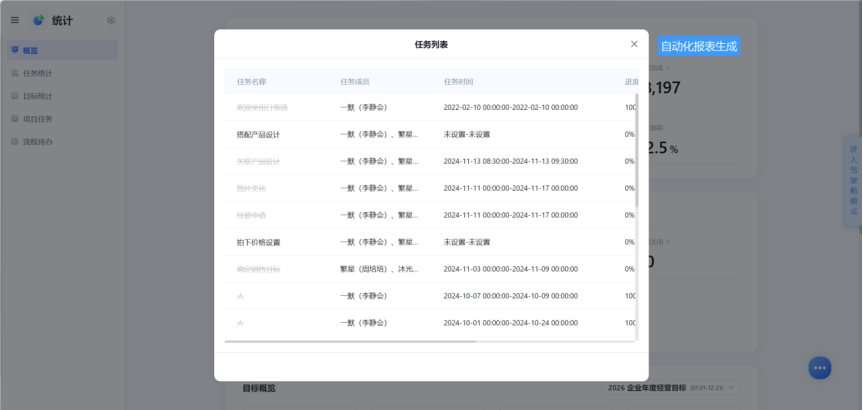The width and height of the screenshot is (863, 410).
Task: Click members 繁星（周培培）、沐光... cell
Action: [379, 269]
